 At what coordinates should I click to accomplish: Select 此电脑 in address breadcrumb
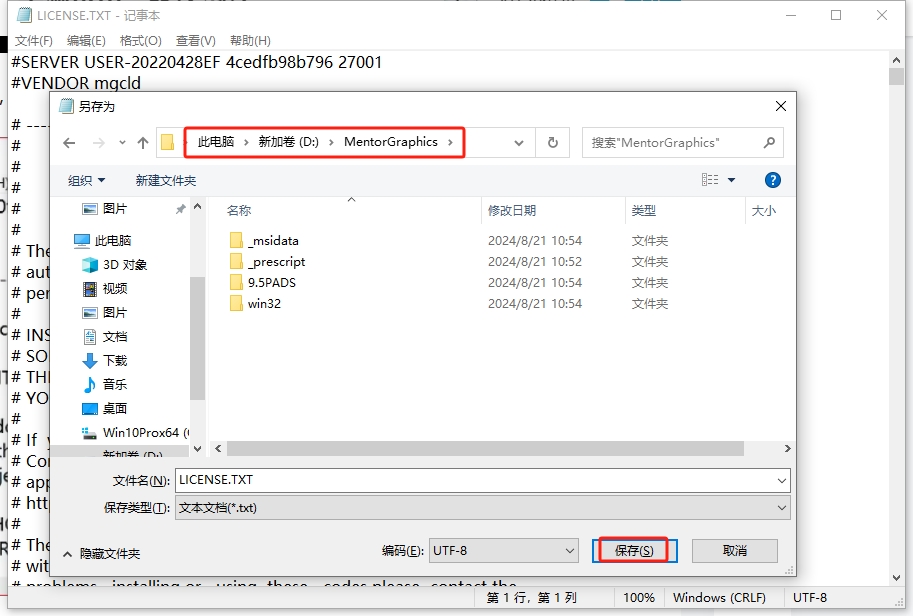pos(216,142)
